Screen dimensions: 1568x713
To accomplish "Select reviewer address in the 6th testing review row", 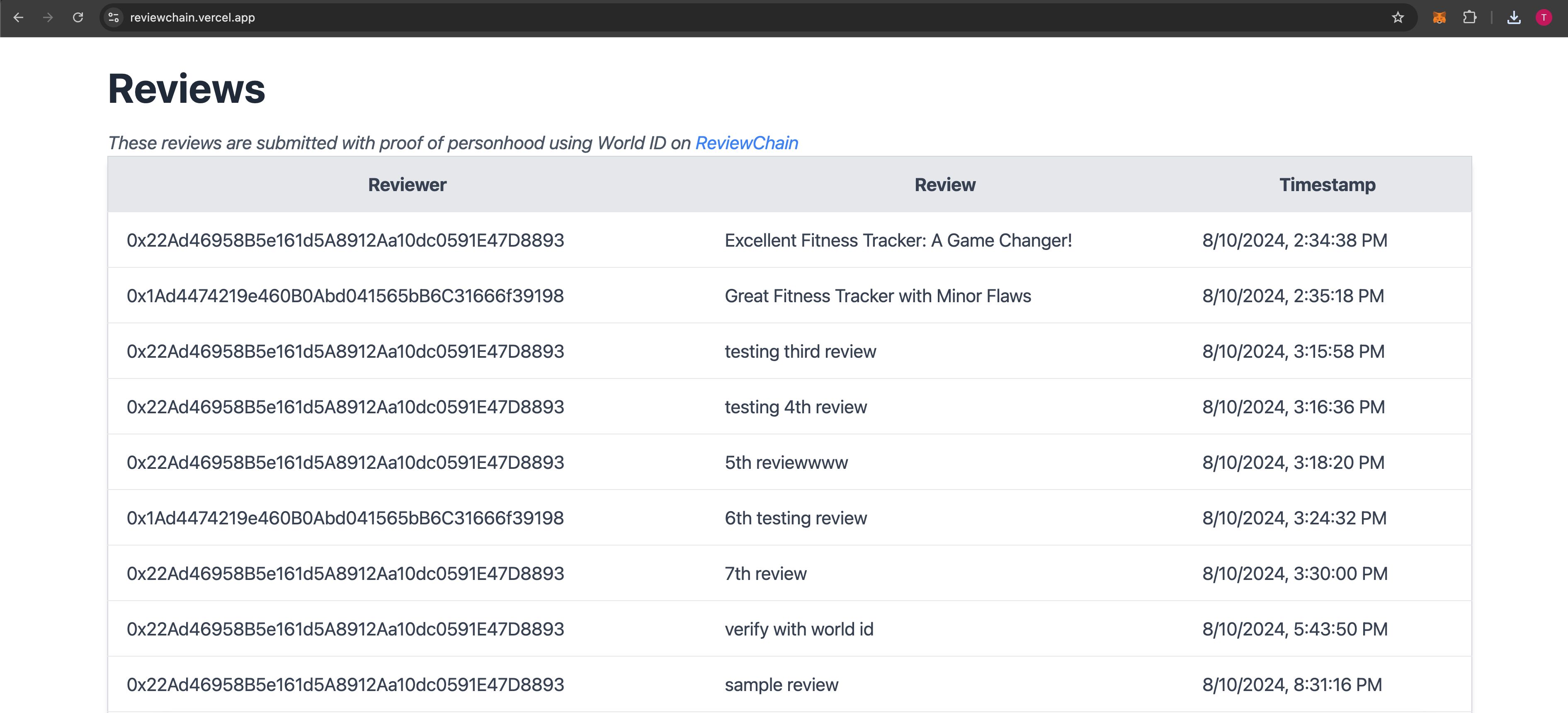I will click(x=345, y=518).
